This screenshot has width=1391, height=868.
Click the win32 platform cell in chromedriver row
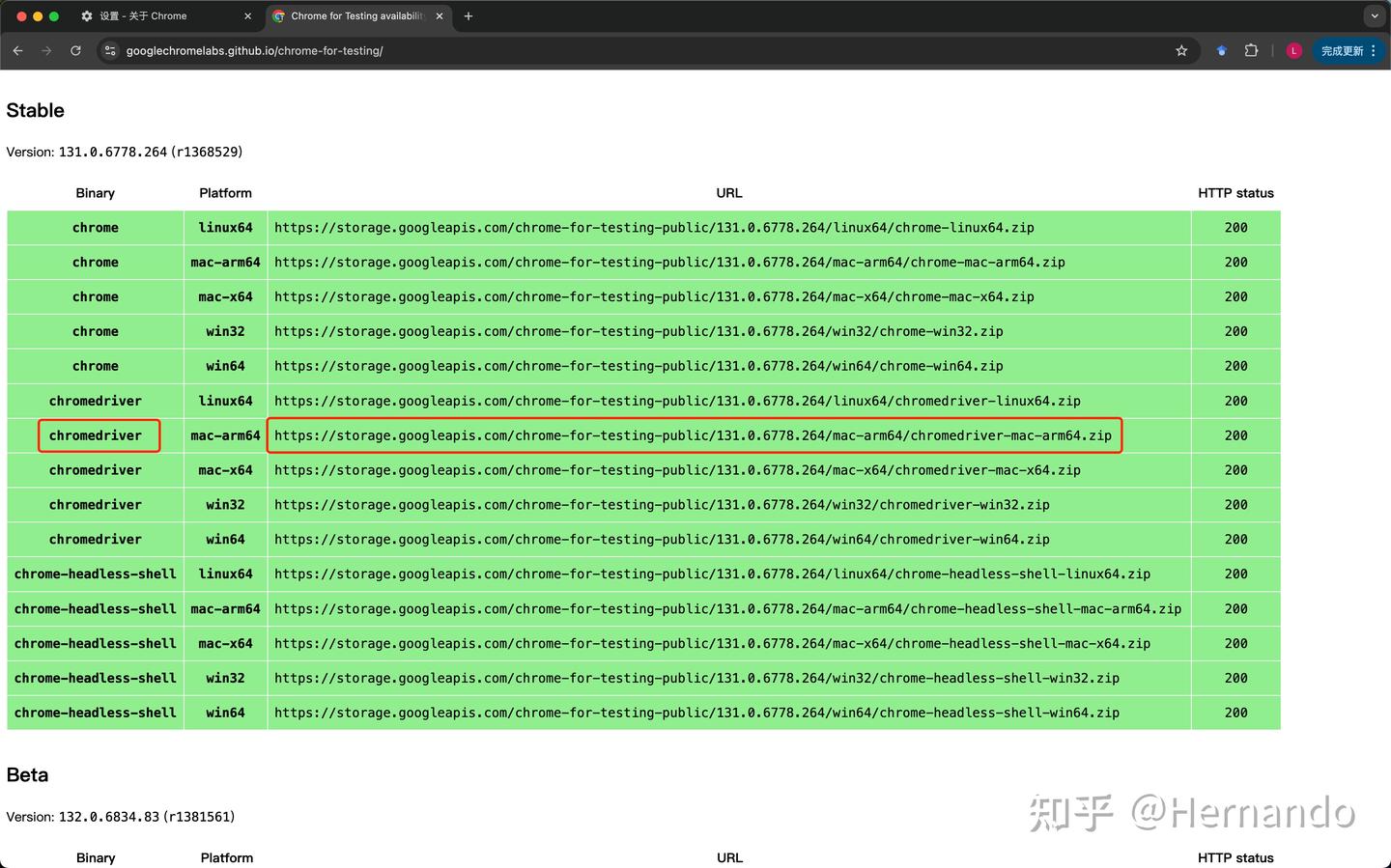pos(225,505)
